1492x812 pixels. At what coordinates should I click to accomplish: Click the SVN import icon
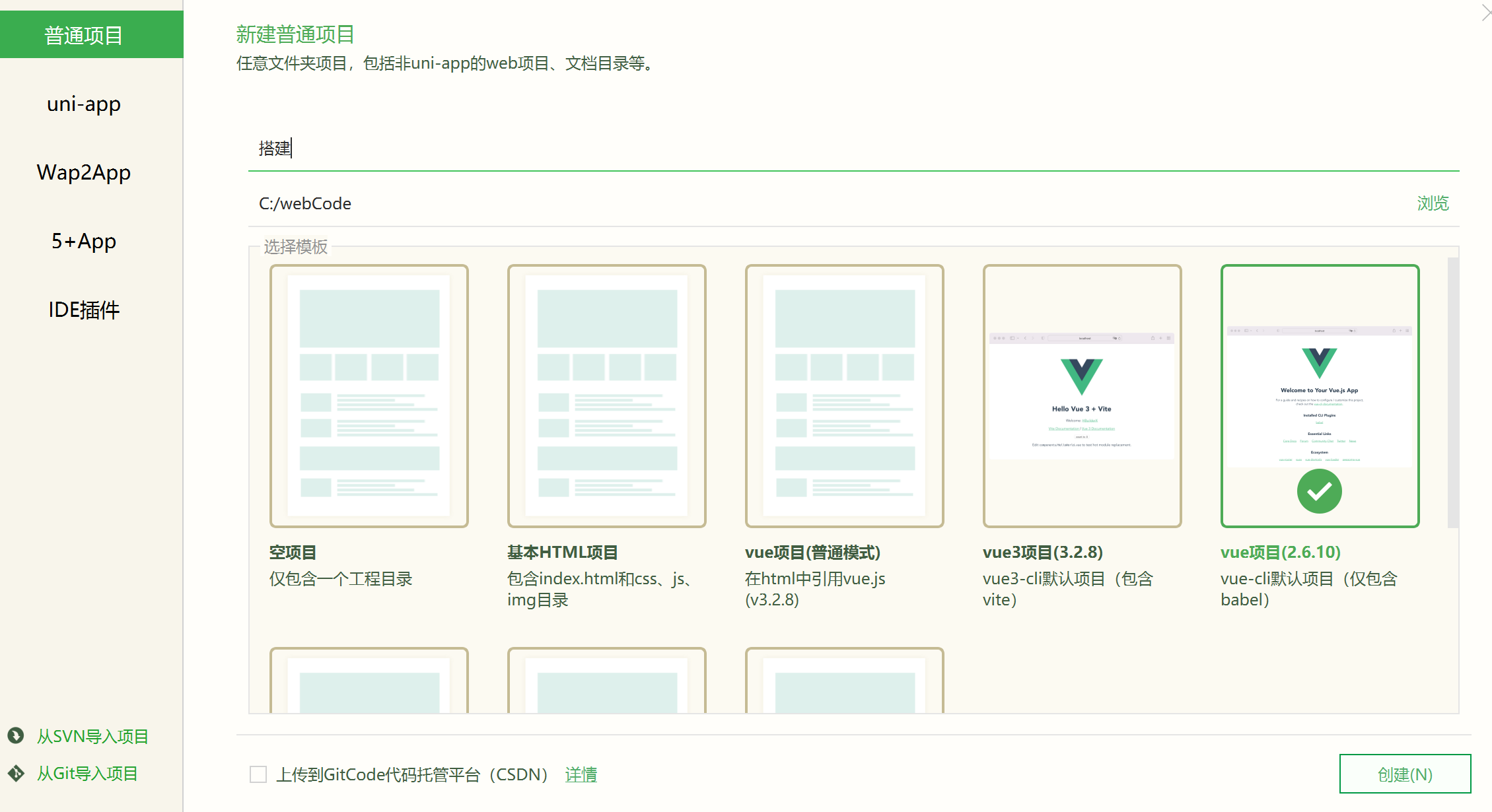pos(16,735)
